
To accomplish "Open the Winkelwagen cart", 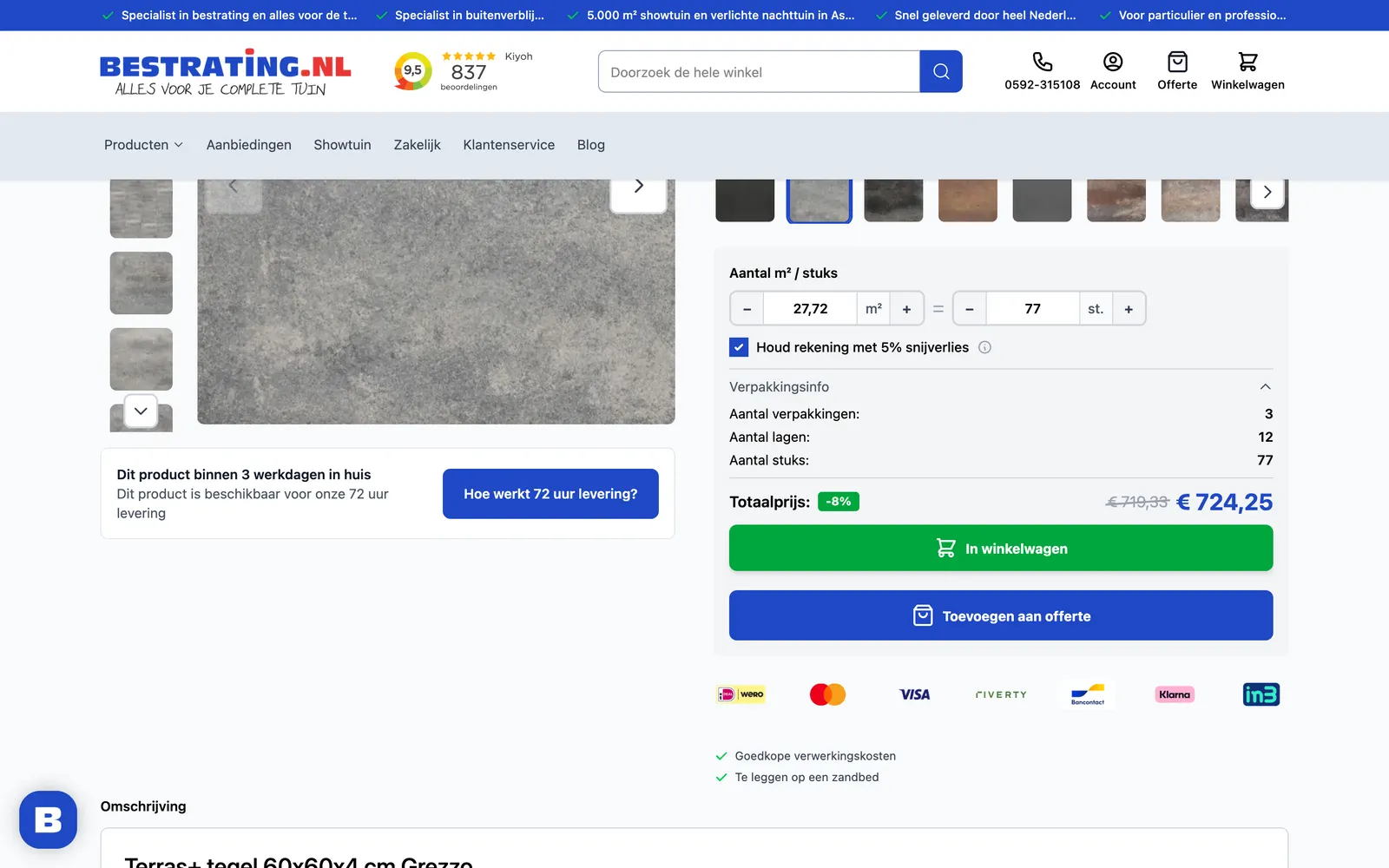I will click(1247, 72).
